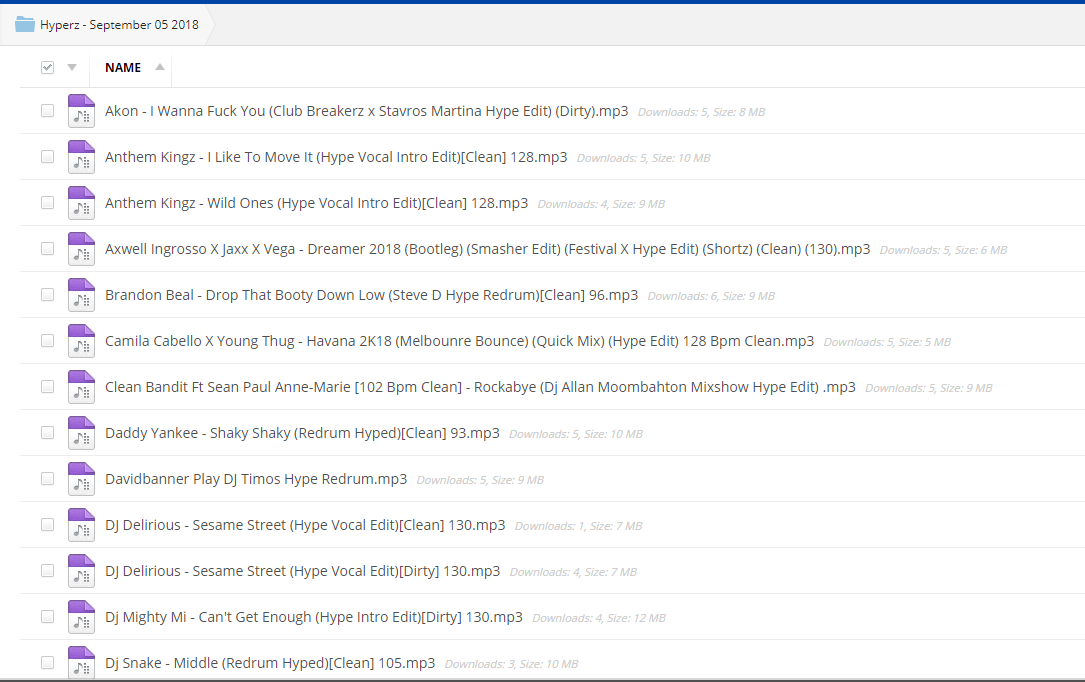Viewport: 1085px width, 682px height.
Task: Open Brandon Beal - Drop That Booty Down Low
Action: tap(372, 295)
